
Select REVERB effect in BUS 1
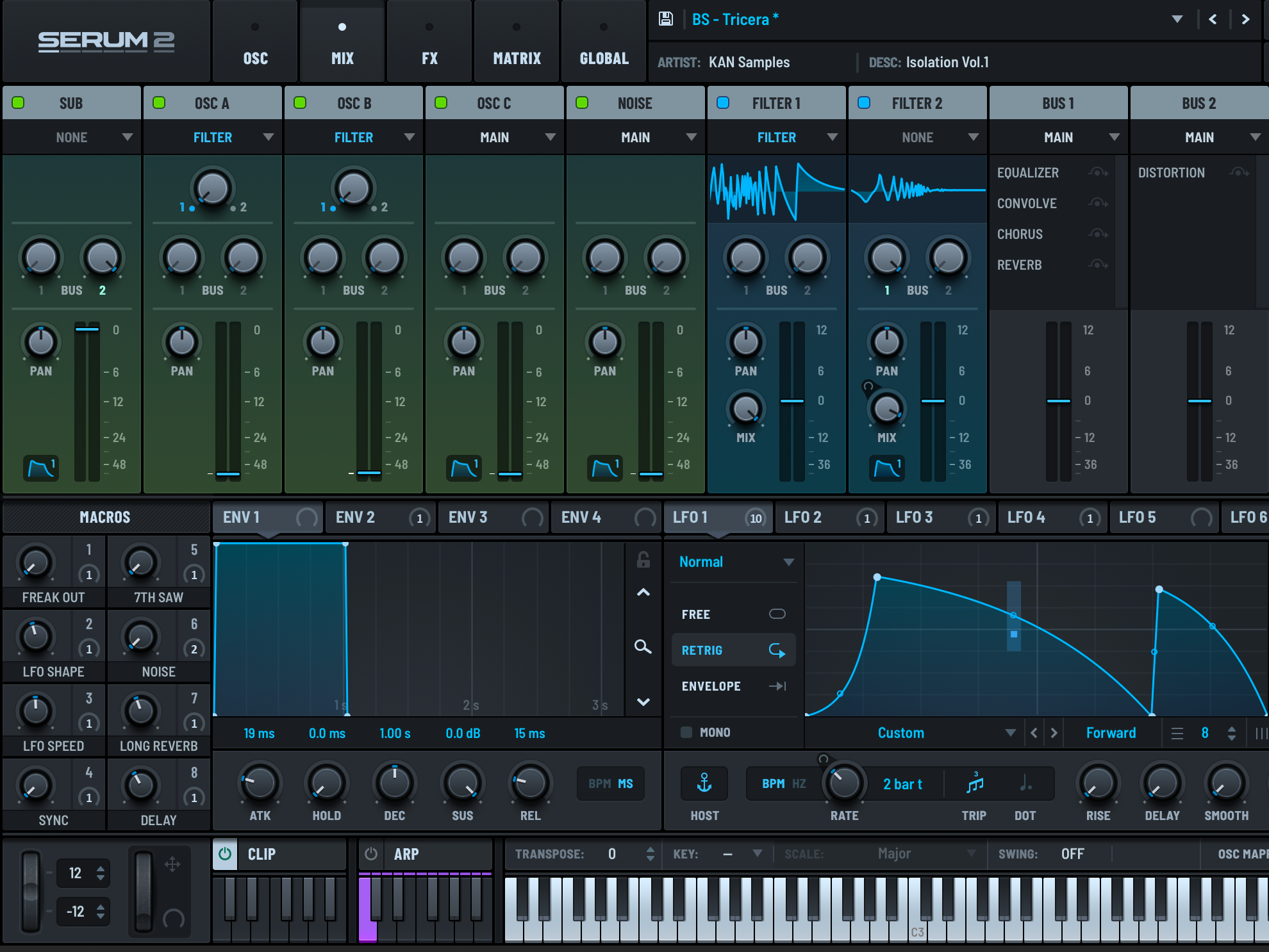coord(1019,265)
